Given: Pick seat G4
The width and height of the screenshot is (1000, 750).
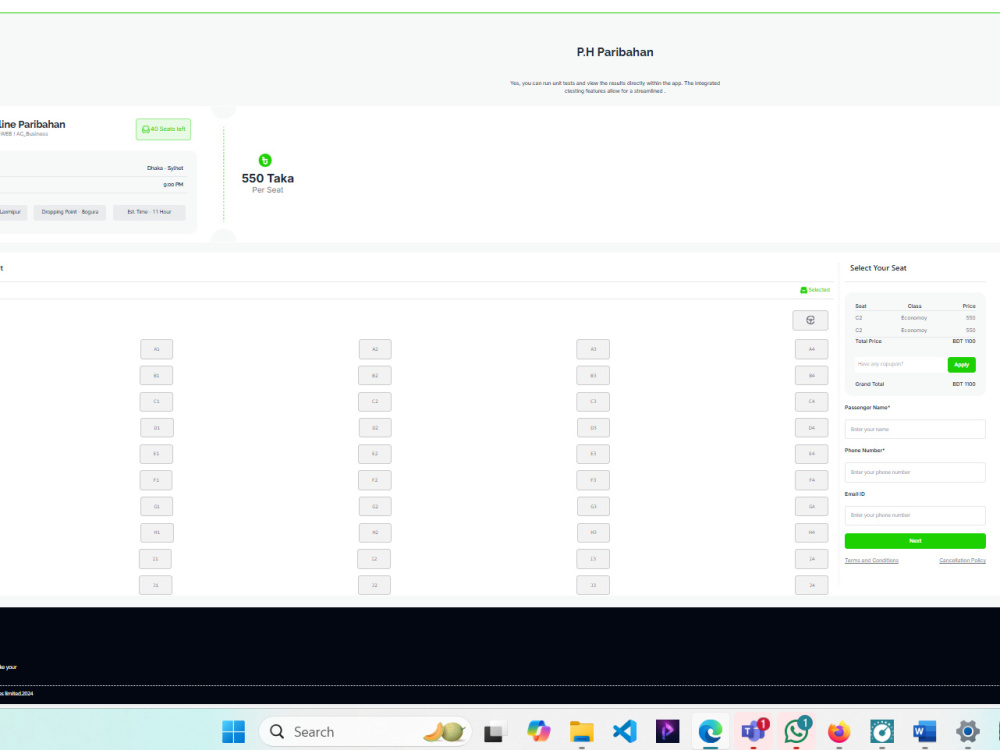Looking at the screenshot, I should [811, 506].
